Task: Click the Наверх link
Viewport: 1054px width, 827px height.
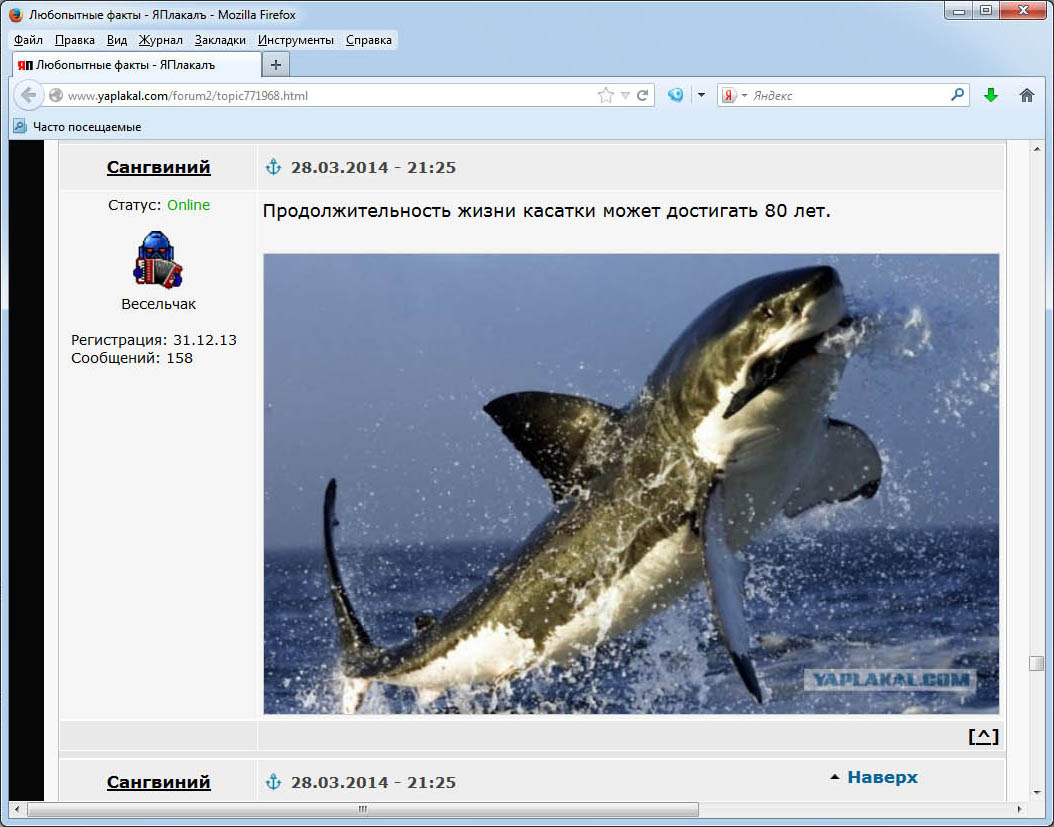Action: click(881, 777)
